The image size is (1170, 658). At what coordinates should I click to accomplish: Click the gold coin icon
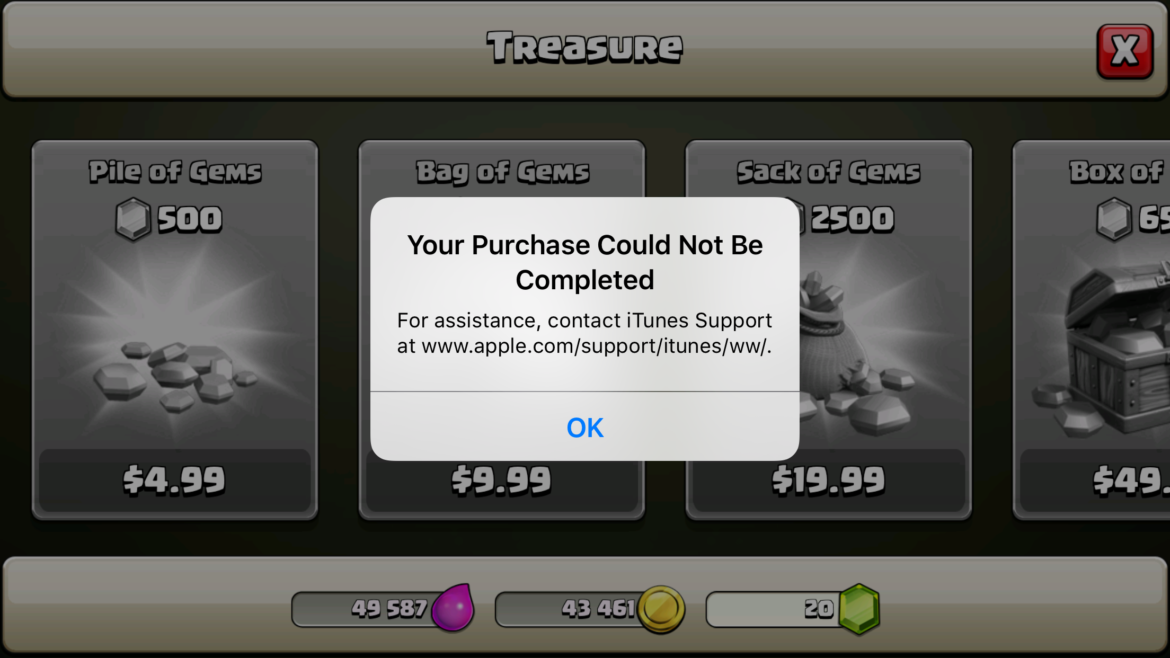pyautogui.click(x=660, y=609)
